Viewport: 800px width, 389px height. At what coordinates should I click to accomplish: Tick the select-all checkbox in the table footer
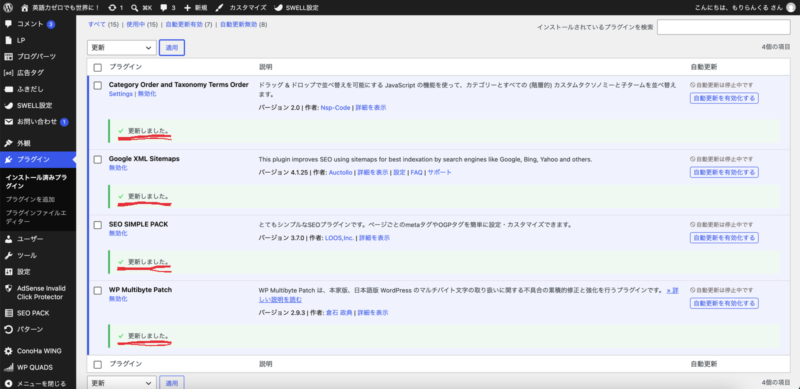pyautogui.click(x=97, y=364)
